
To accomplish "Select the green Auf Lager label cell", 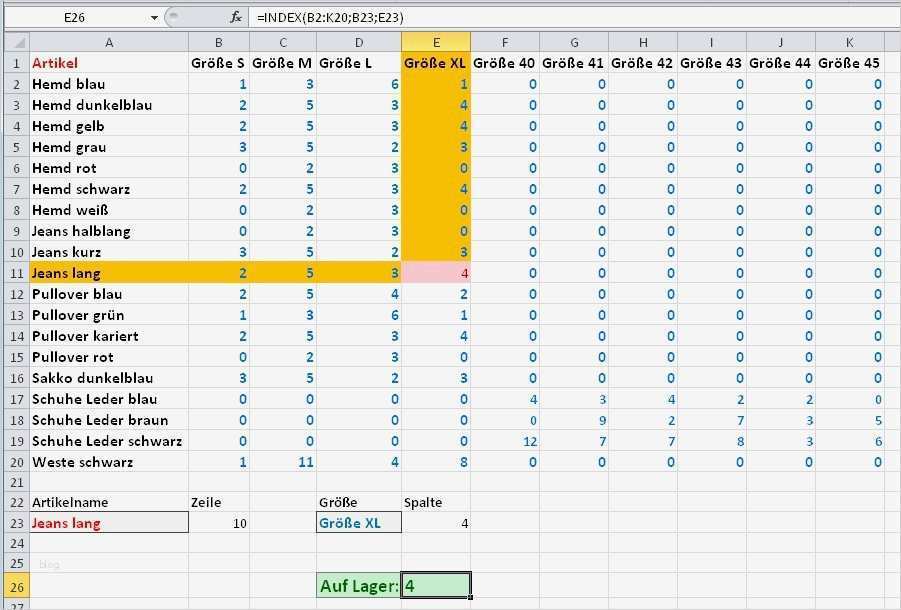I will (x=358, y=585).
